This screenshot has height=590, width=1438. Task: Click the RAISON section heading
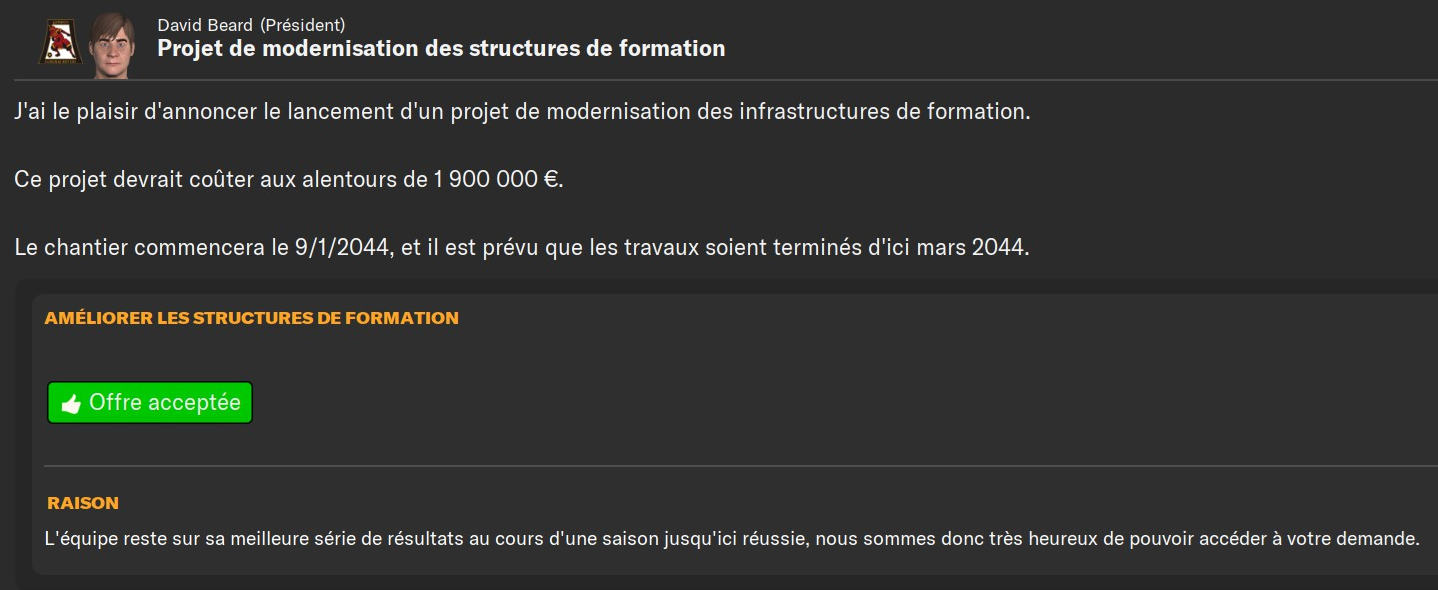click(x=83, y=503)
